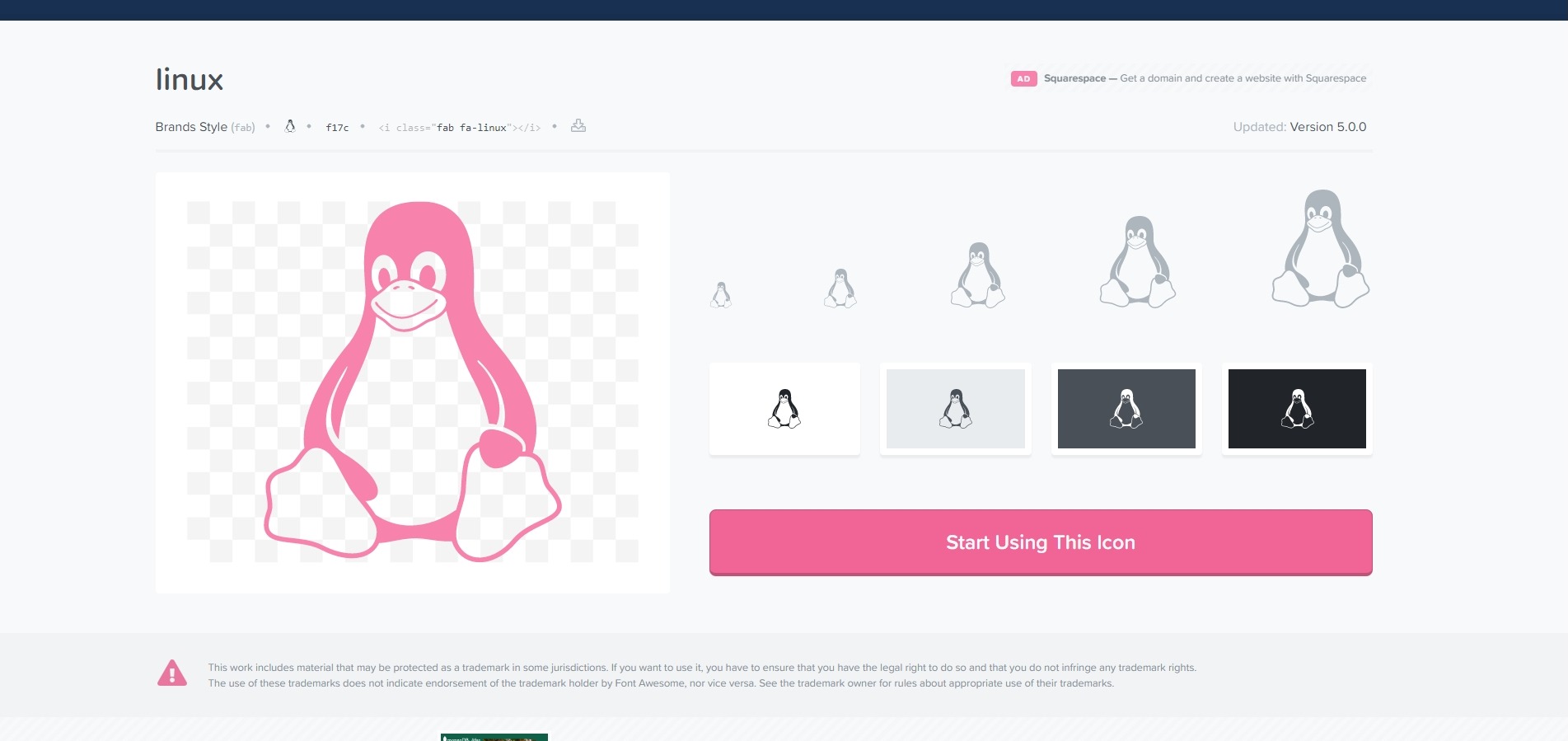Click the pink warning triangle icon
1568x741 pixels.
pos(172,674)
